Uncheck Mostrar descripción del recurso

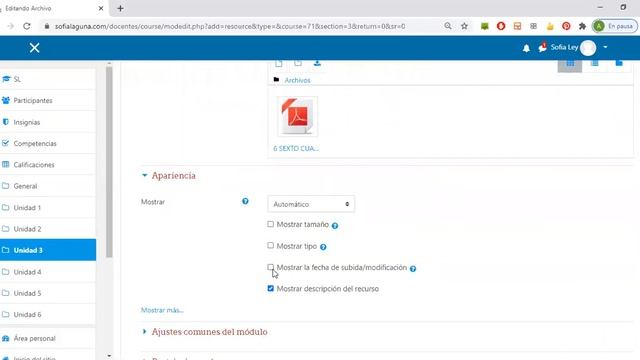(x=271, y=288)
